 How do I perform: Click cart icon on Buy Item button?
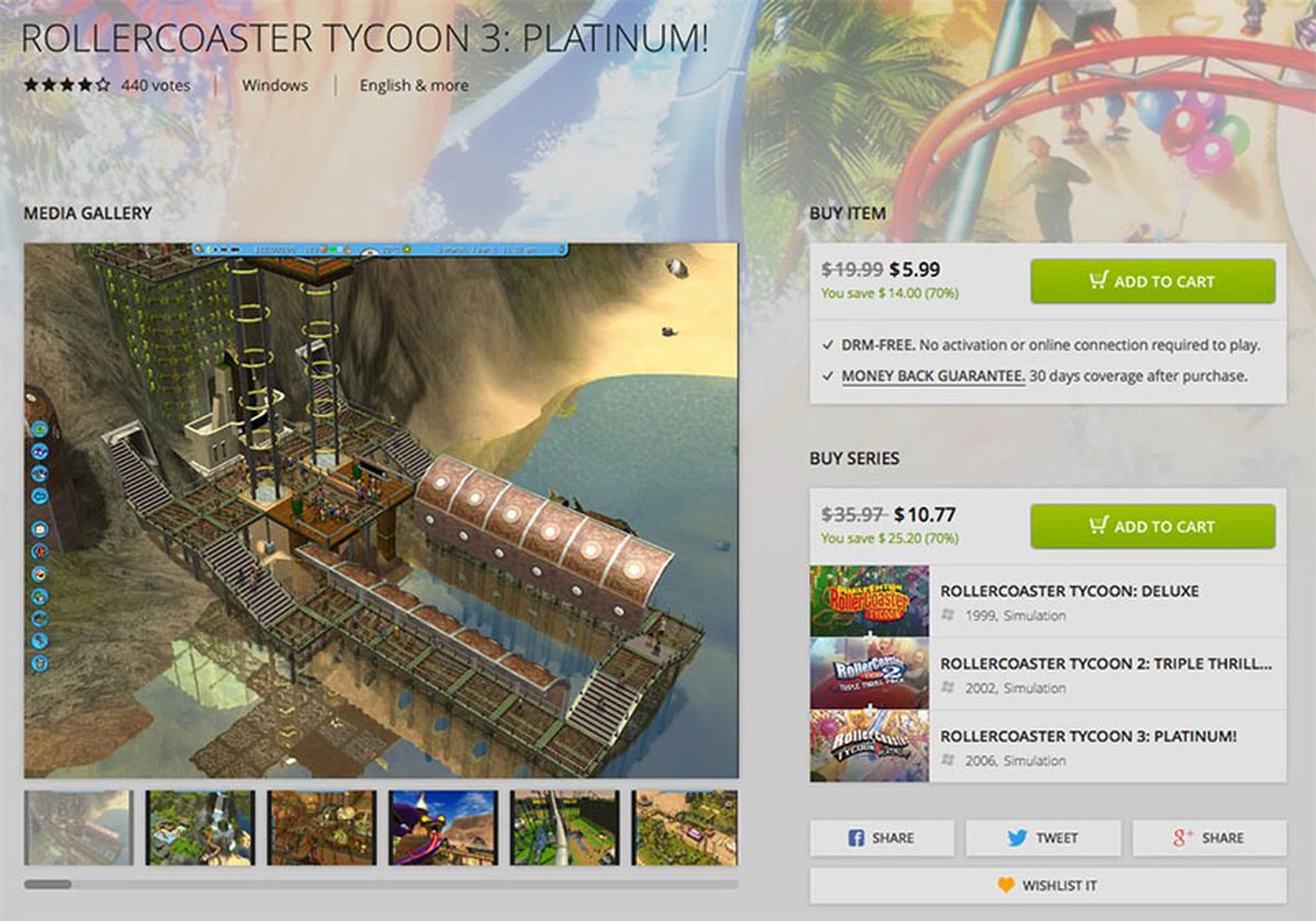coord(1098,280)
